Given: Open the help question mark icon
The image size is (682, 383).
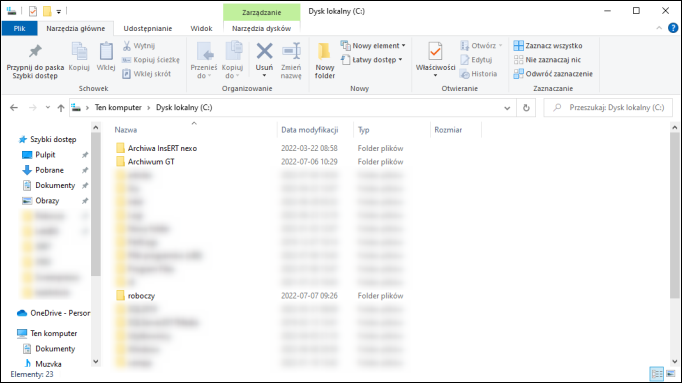Looking at the screenshot, I should pos(673,28).
